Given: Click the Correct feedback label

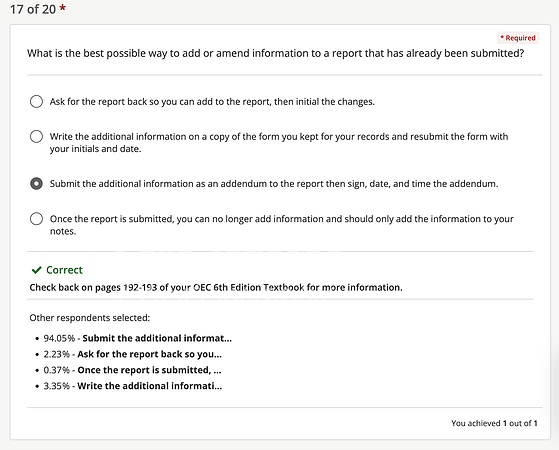Looking at the screenshot, I should pyautogui.click(x=65, y=270).
